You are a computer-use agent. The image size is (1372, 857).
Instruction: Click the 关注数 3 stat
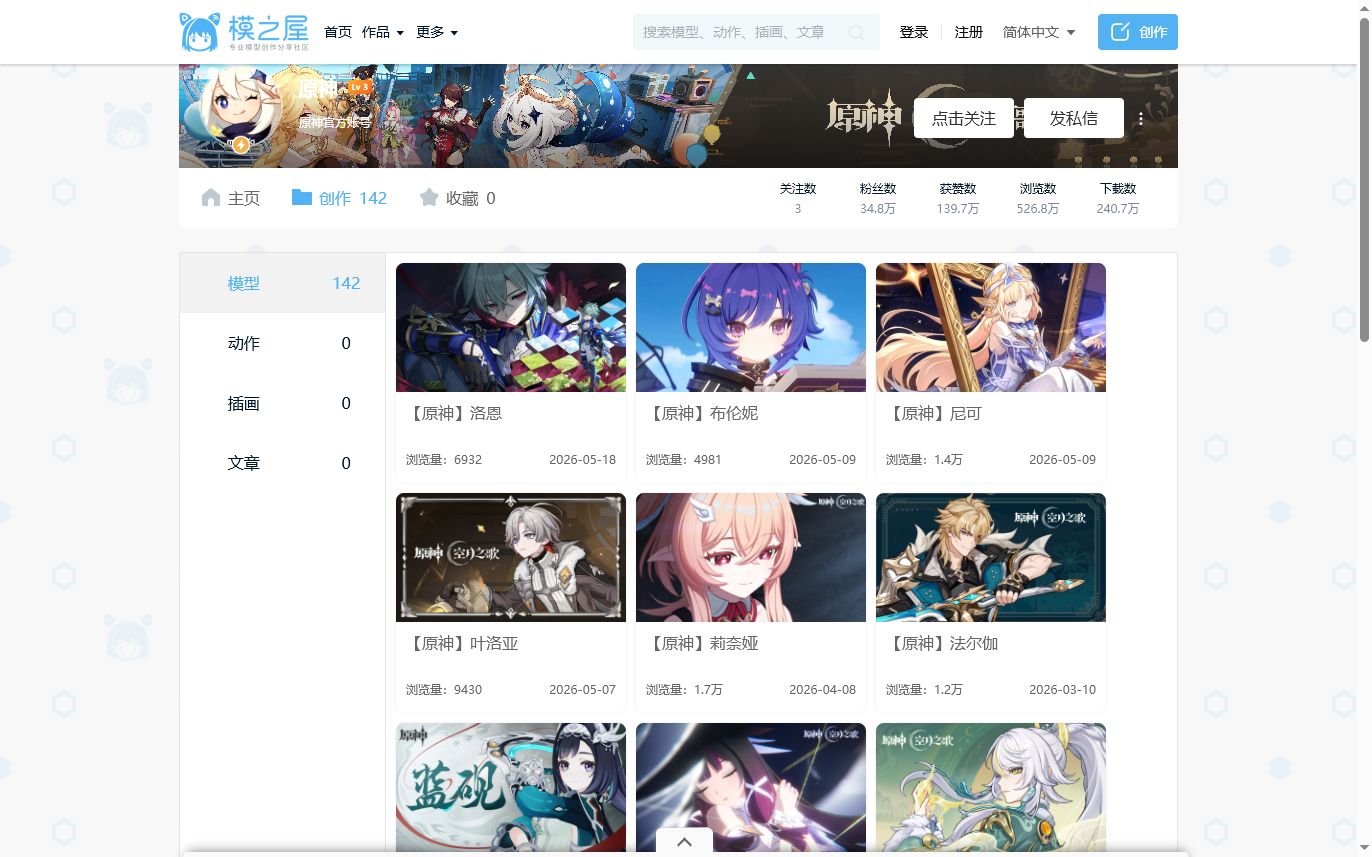point(798,198)
